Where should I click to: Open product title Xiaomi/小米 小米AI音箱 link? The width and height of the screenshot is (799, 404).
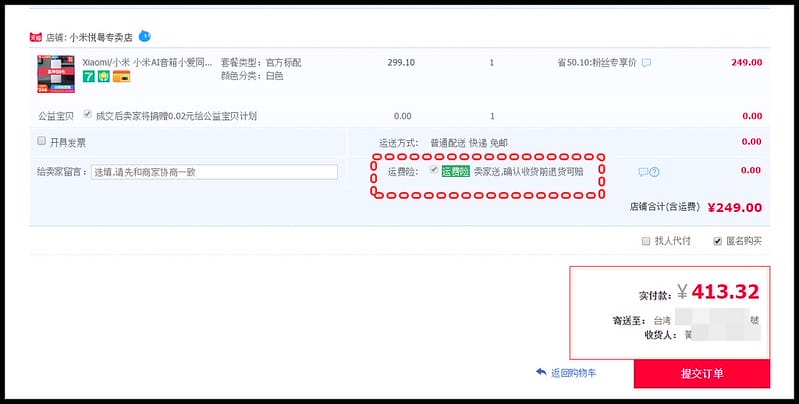pos(147,63)
